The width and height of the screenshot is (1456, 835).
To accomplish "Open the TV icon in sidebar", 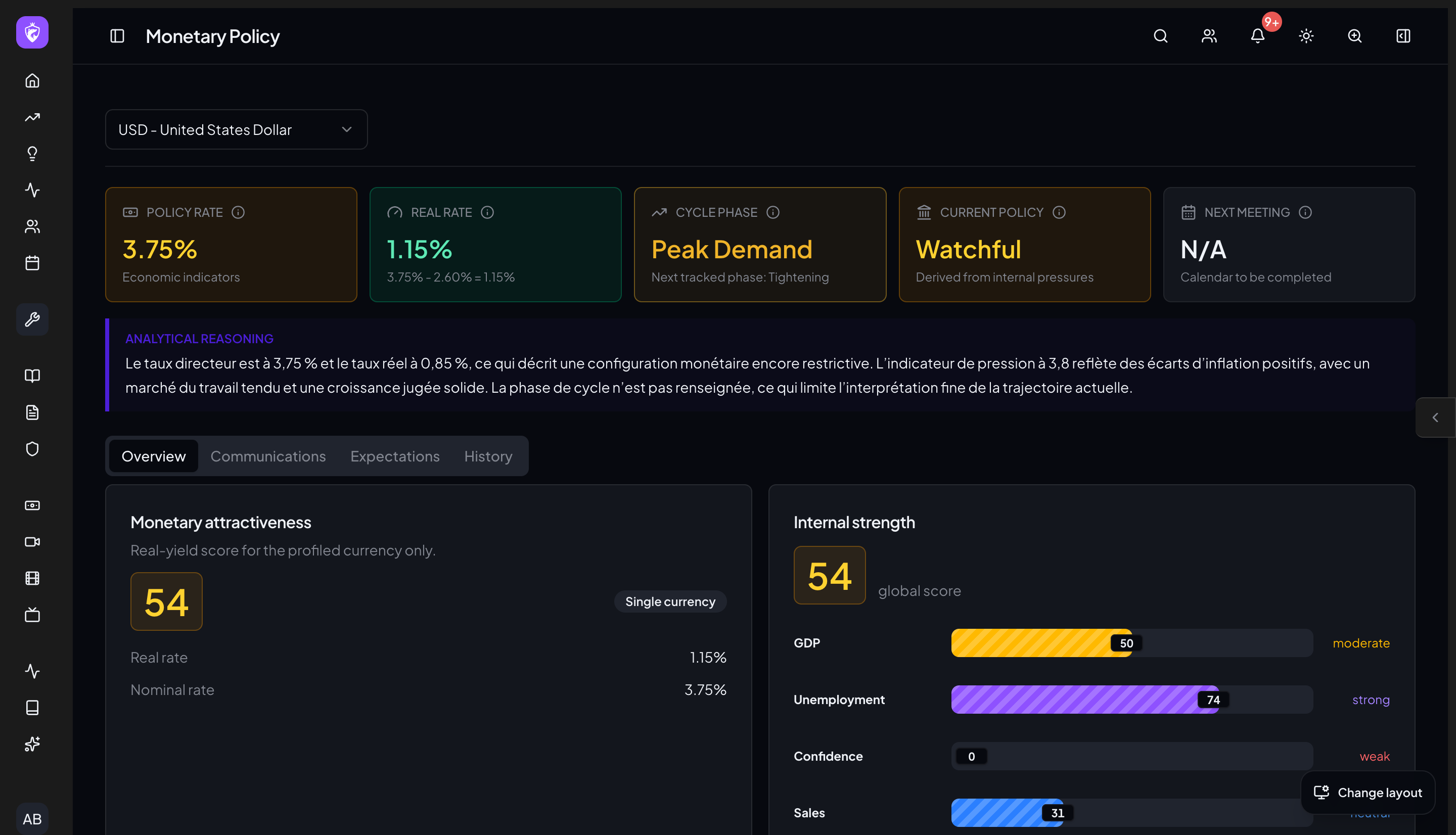I will [x=32, y=615].
